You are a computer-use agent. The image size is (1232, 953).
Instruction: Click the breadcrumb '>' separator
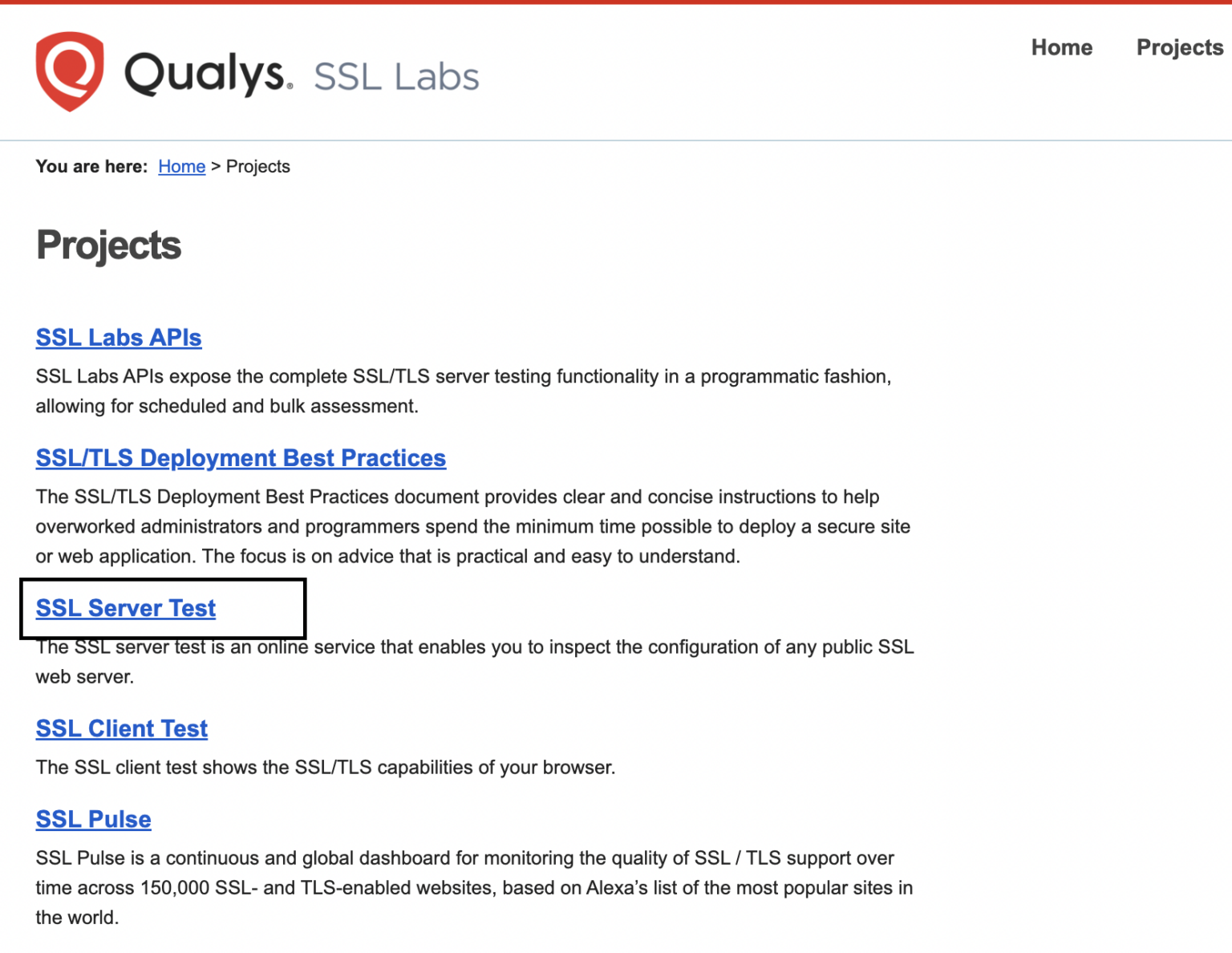[x=216, y=166]
